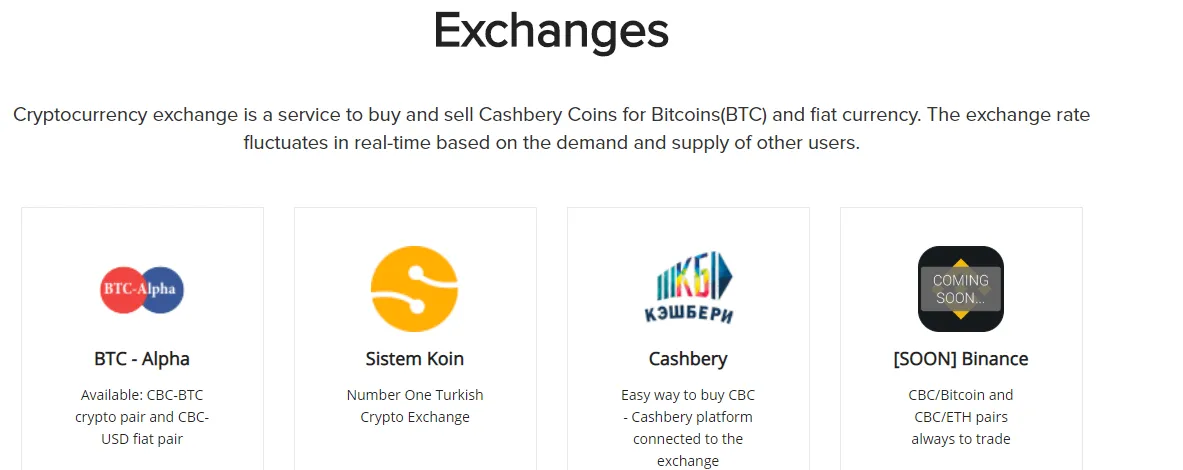Screen dimensions: 1183x470
Task: Click the gray COMING SOON overlay label
Action: pyautogui.click(x=960, y=289)
